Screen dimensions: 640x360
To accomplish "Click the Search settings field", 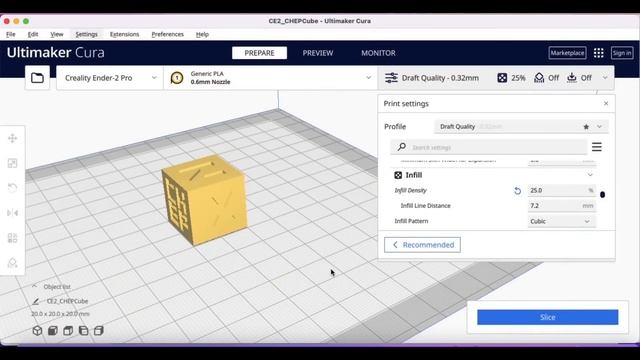I will coord(489,147).
